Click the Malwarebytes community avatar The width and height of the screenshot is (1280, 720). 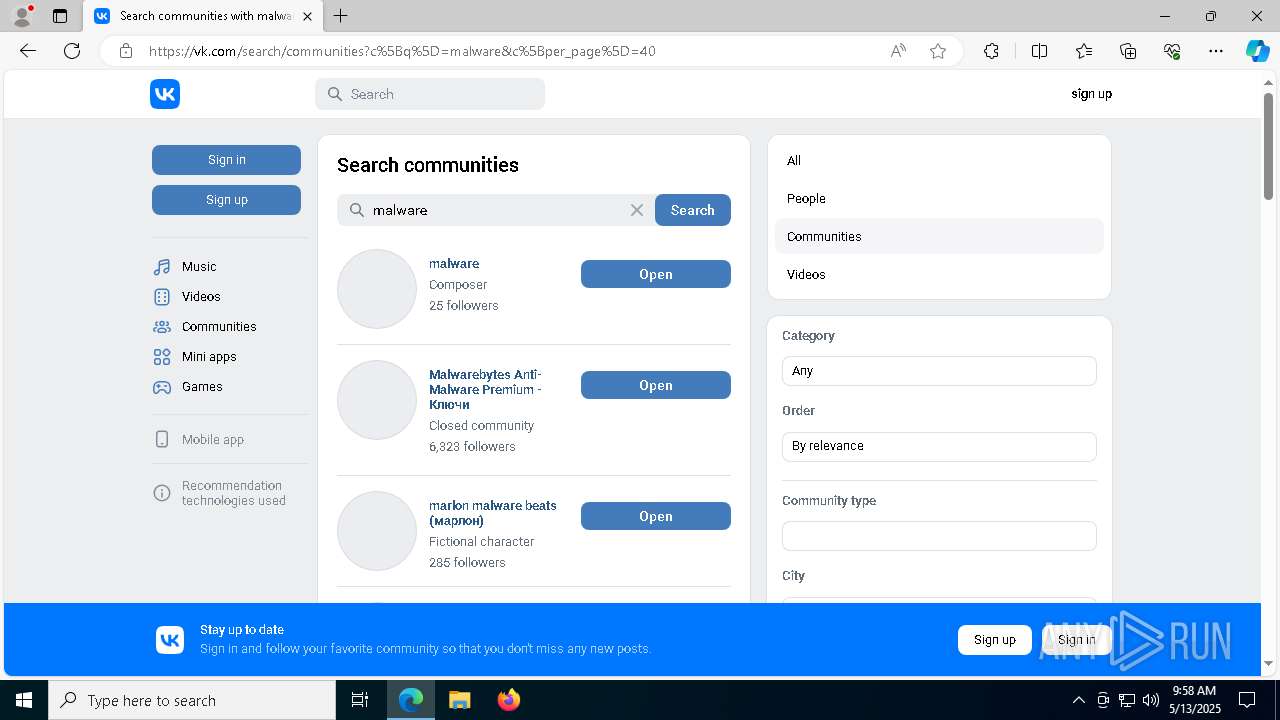click(x=377, y=400)
